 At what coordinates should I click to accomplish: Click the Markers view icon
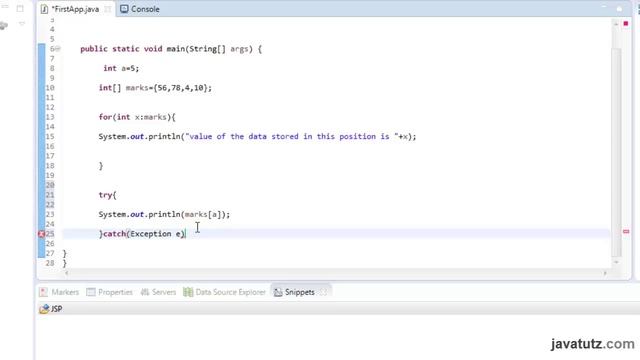click(43, 292)
